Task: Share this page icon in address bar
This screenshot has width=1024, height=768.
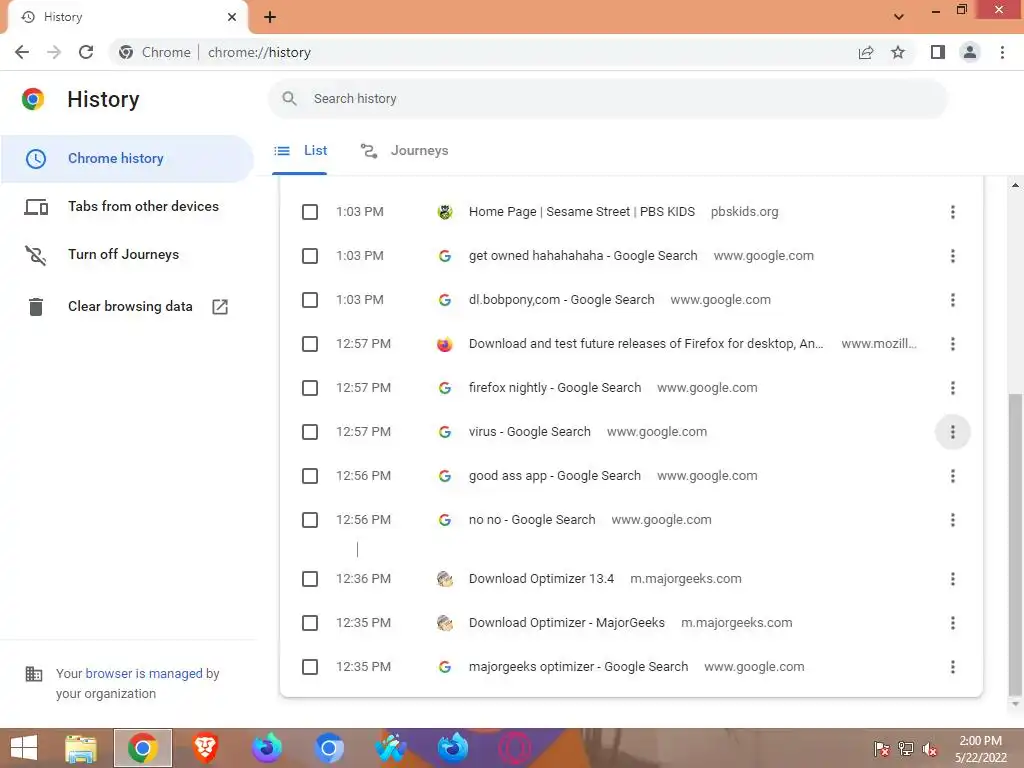Action: (866, 52)
